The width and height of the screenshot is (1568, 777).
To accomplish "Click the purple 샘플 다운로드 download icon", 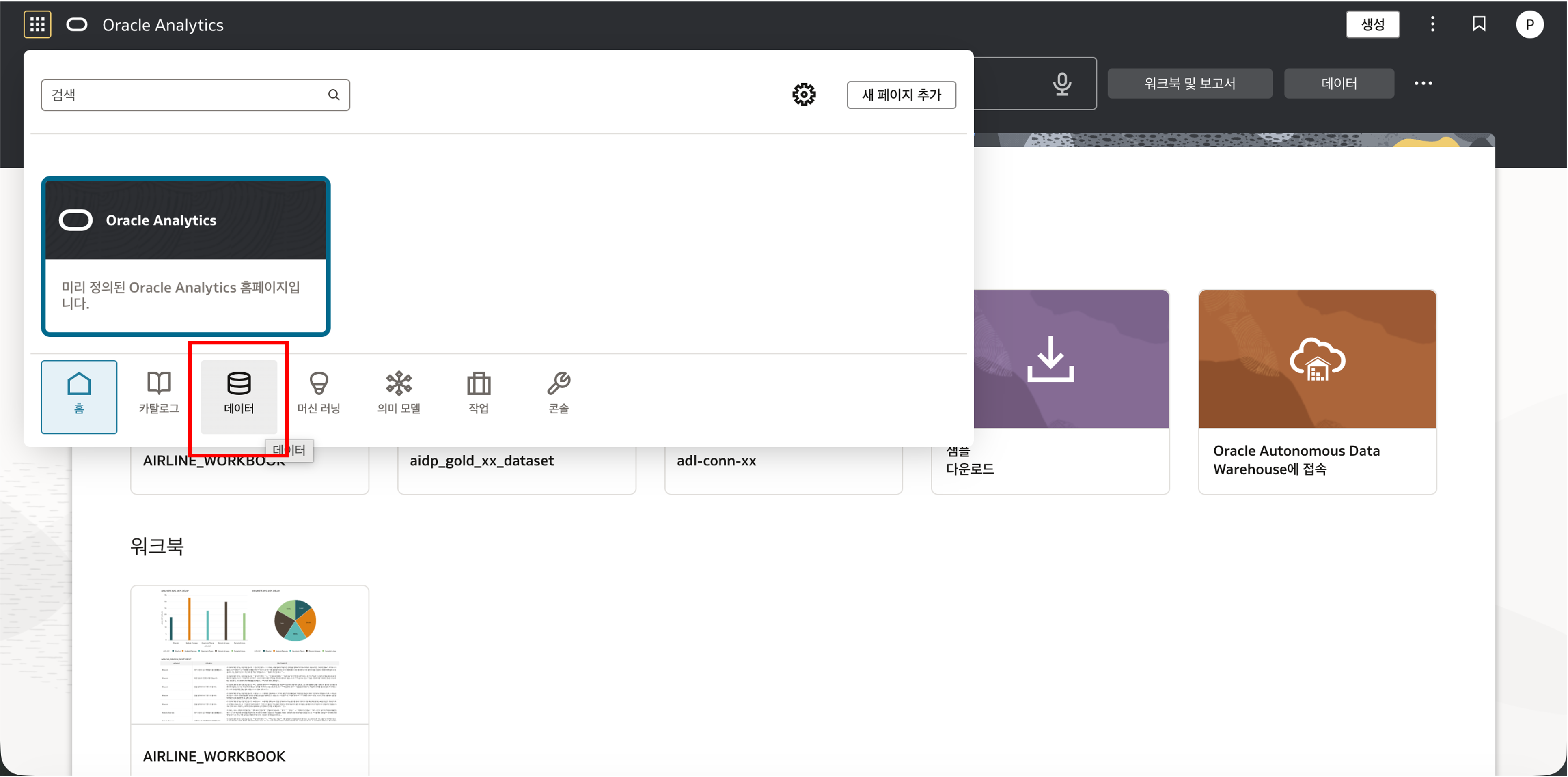I will tap(1050, 359).
